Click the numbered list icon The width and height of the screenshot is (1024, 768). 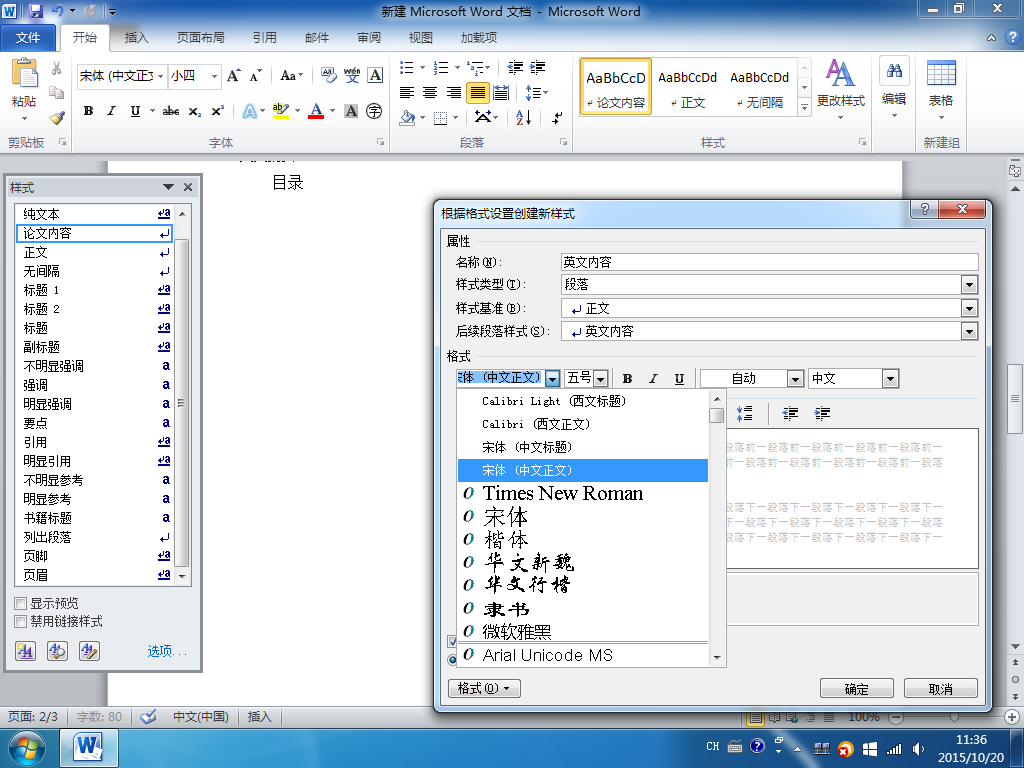click(x=441, y=67)
